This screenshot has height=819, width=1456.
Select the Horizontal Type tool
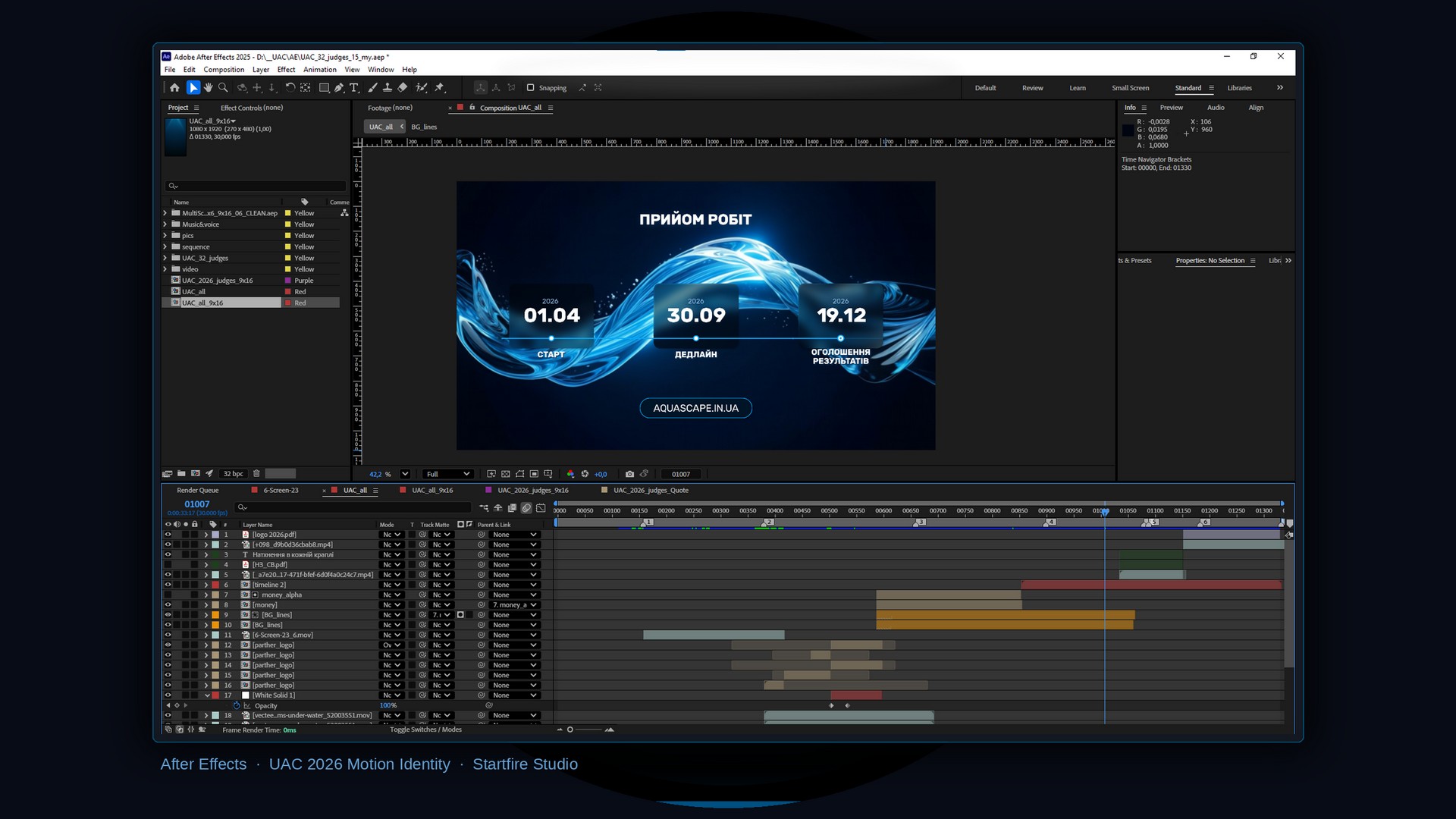[353, 88]
